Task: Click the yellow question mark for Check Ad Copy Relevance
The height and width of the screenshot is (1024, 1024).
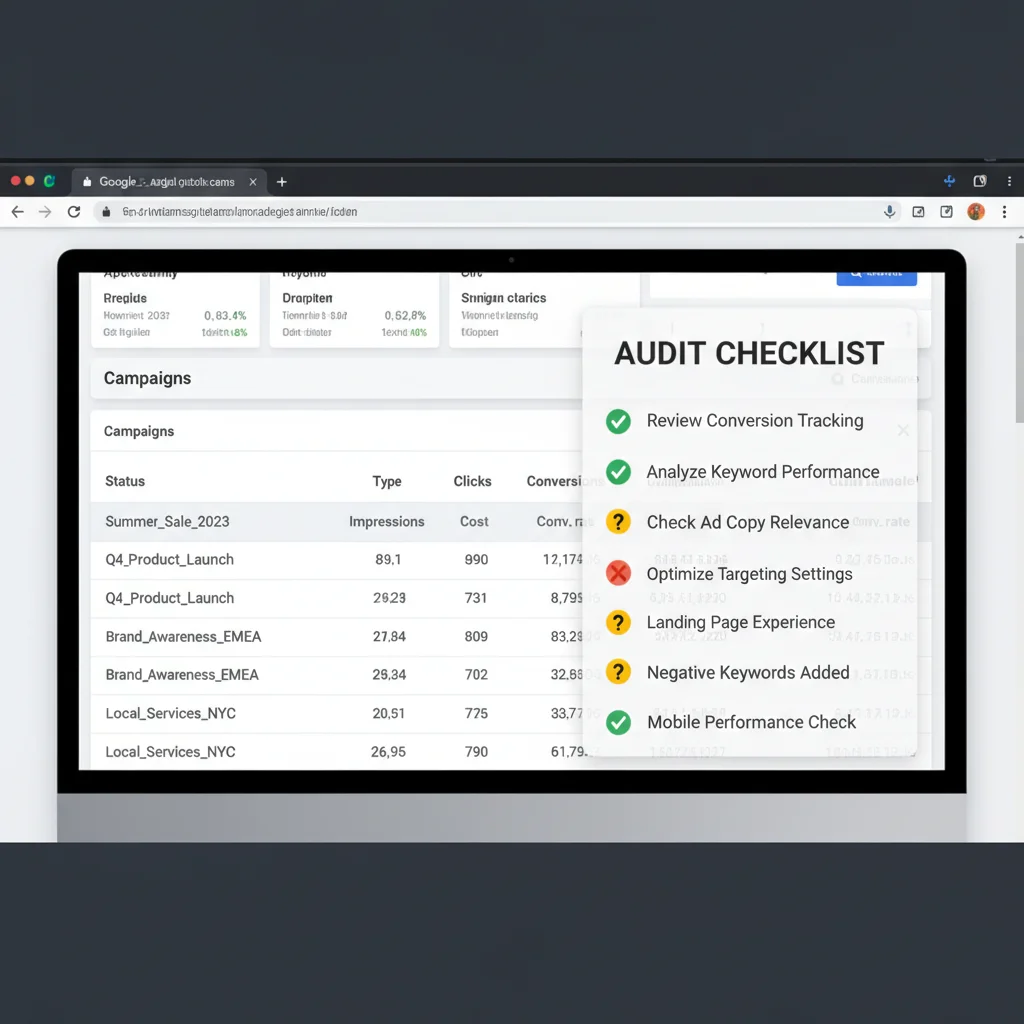Action: click(618, 522)
